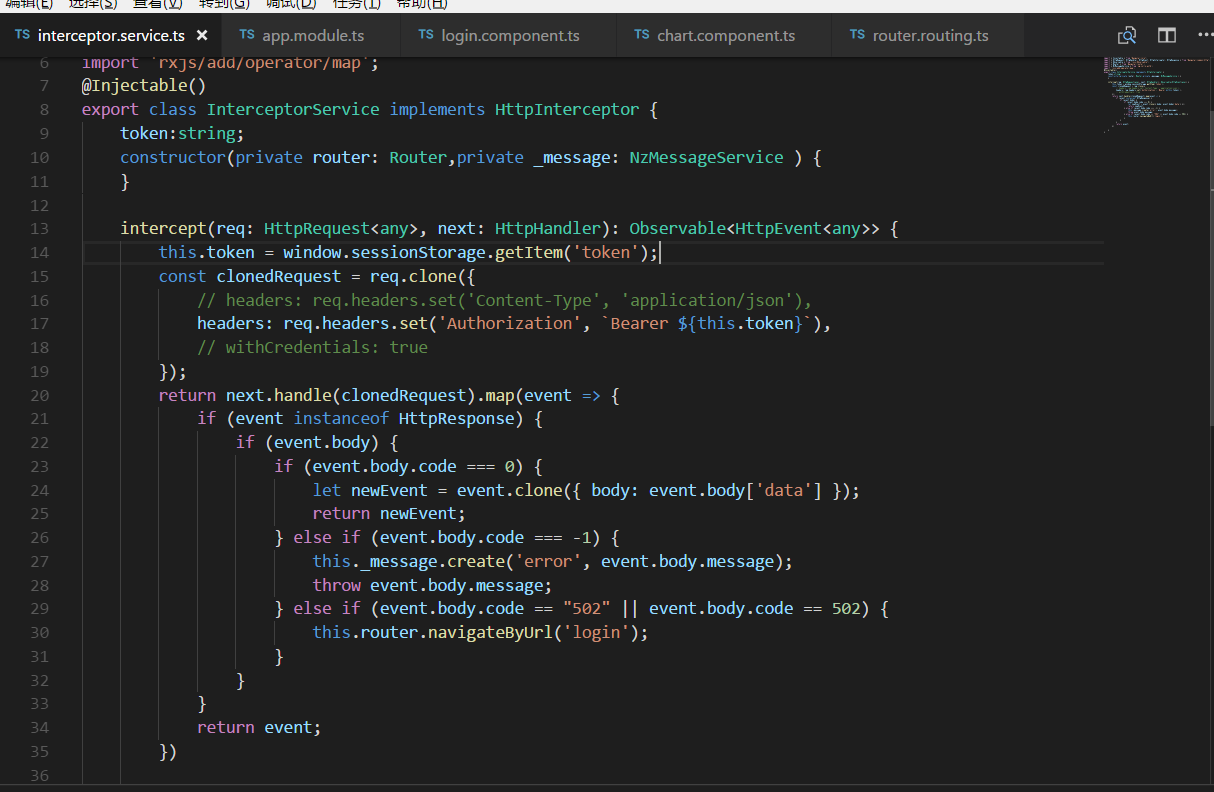Click 'next.handle' on line 20

pos(279,396)
